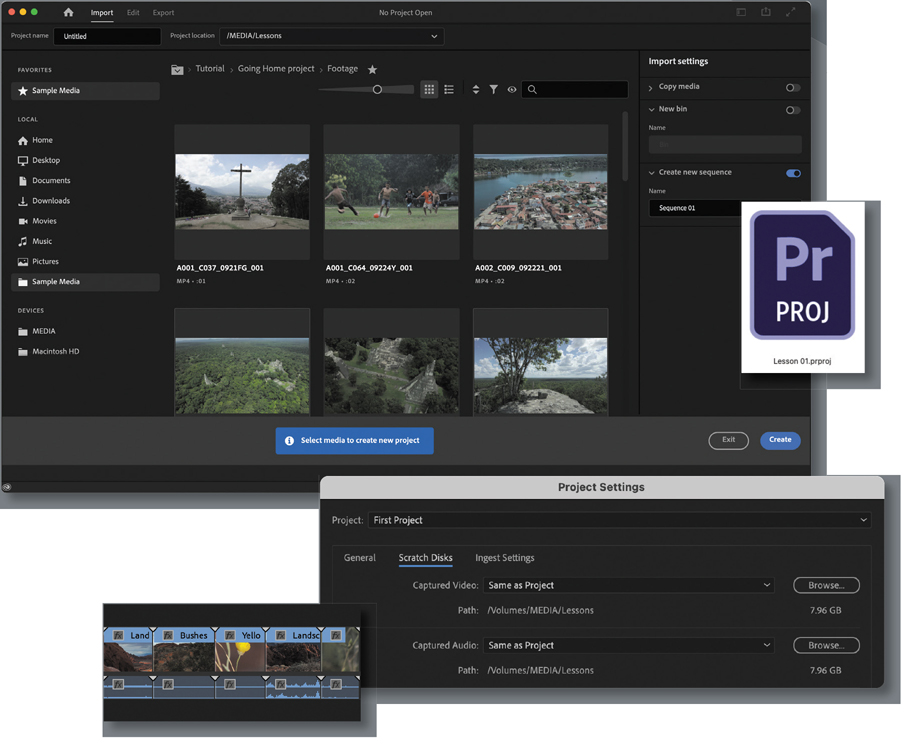Switch the media browser to list view
The image size is (914, 751).
coord(448,89)
